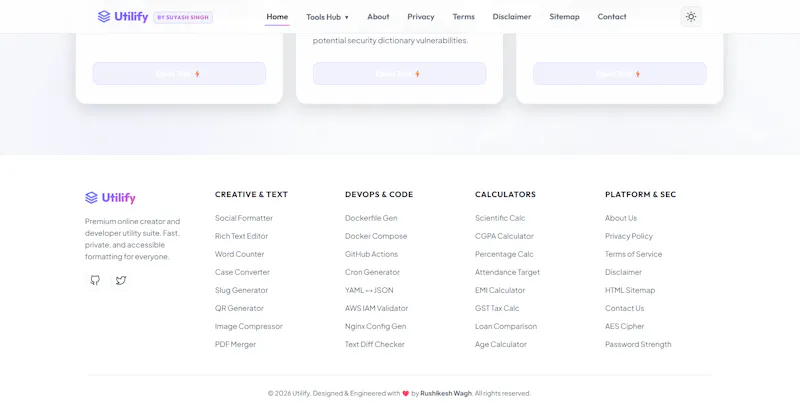Open the Image Compressor link
This screenshot has width=800, height=412.
pos(248,326)
